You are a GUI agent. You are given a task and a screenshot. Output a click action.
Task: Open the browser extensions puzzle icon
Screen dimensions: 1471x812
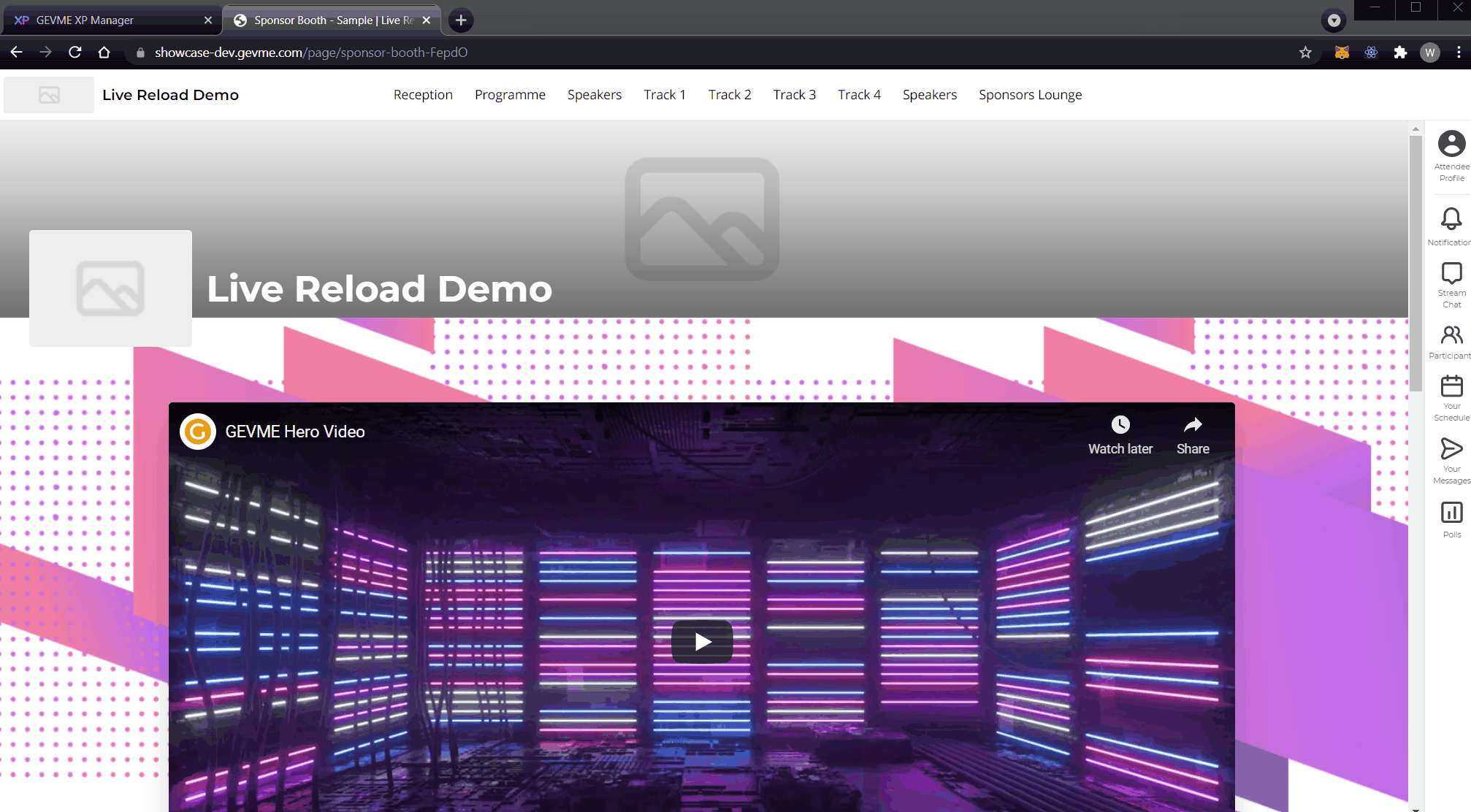1399,53
